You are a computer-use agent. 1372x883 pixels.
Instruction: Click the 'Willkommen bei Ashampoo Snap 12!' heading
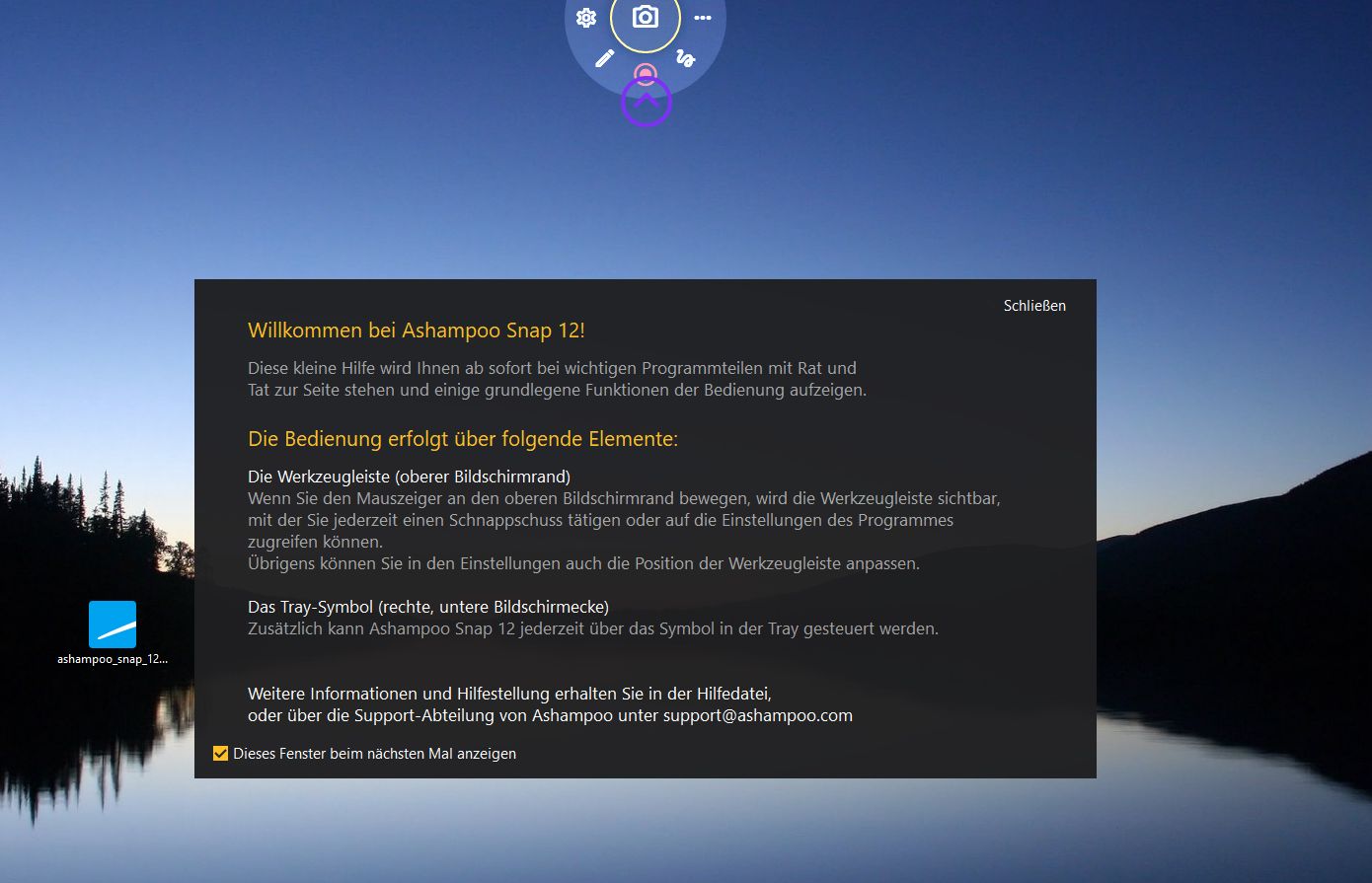click(x=417, y=331)
